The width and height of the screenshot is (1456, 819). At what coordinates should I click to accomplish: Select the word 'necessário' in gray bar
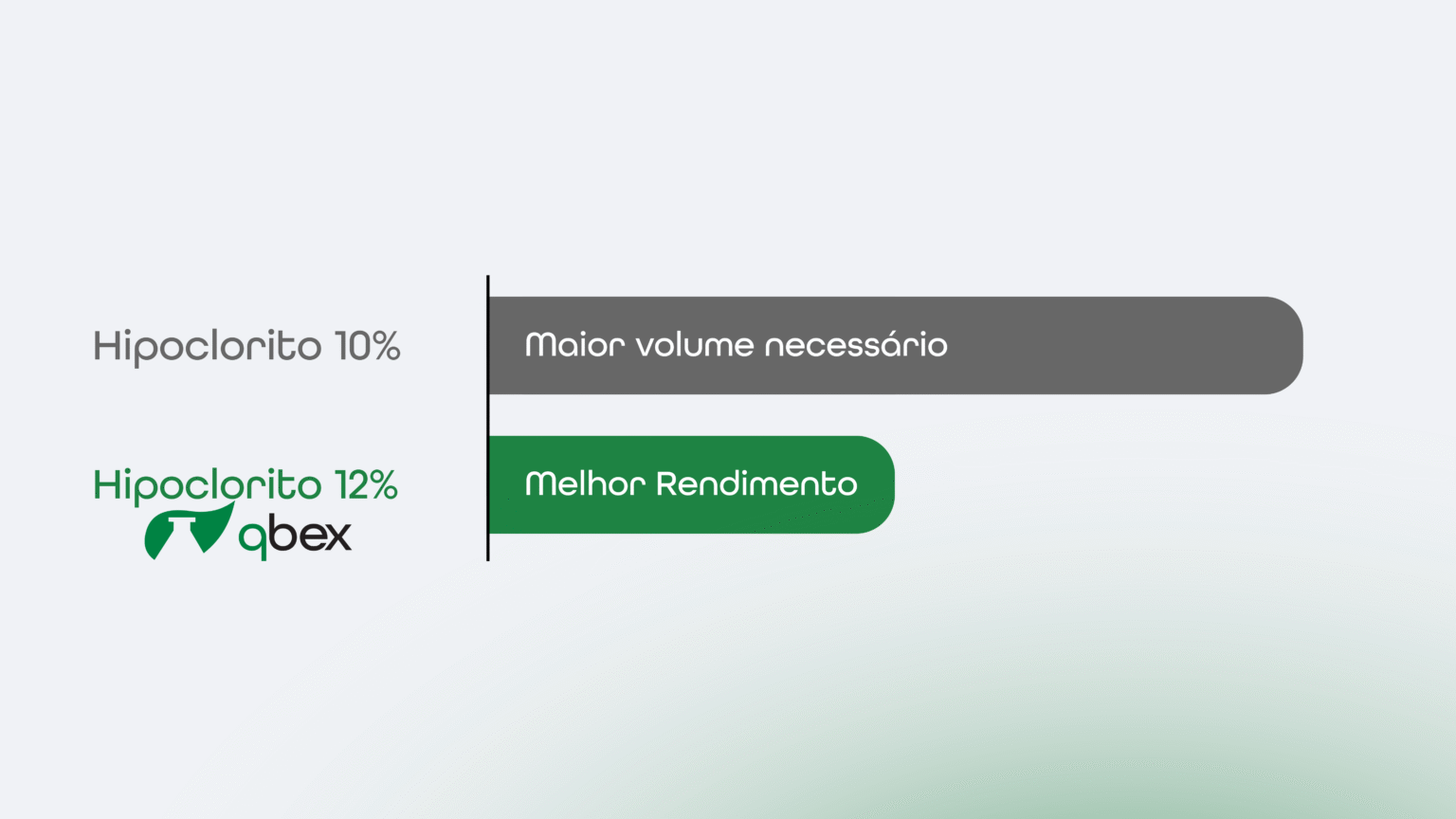click(x=856, y=344)
